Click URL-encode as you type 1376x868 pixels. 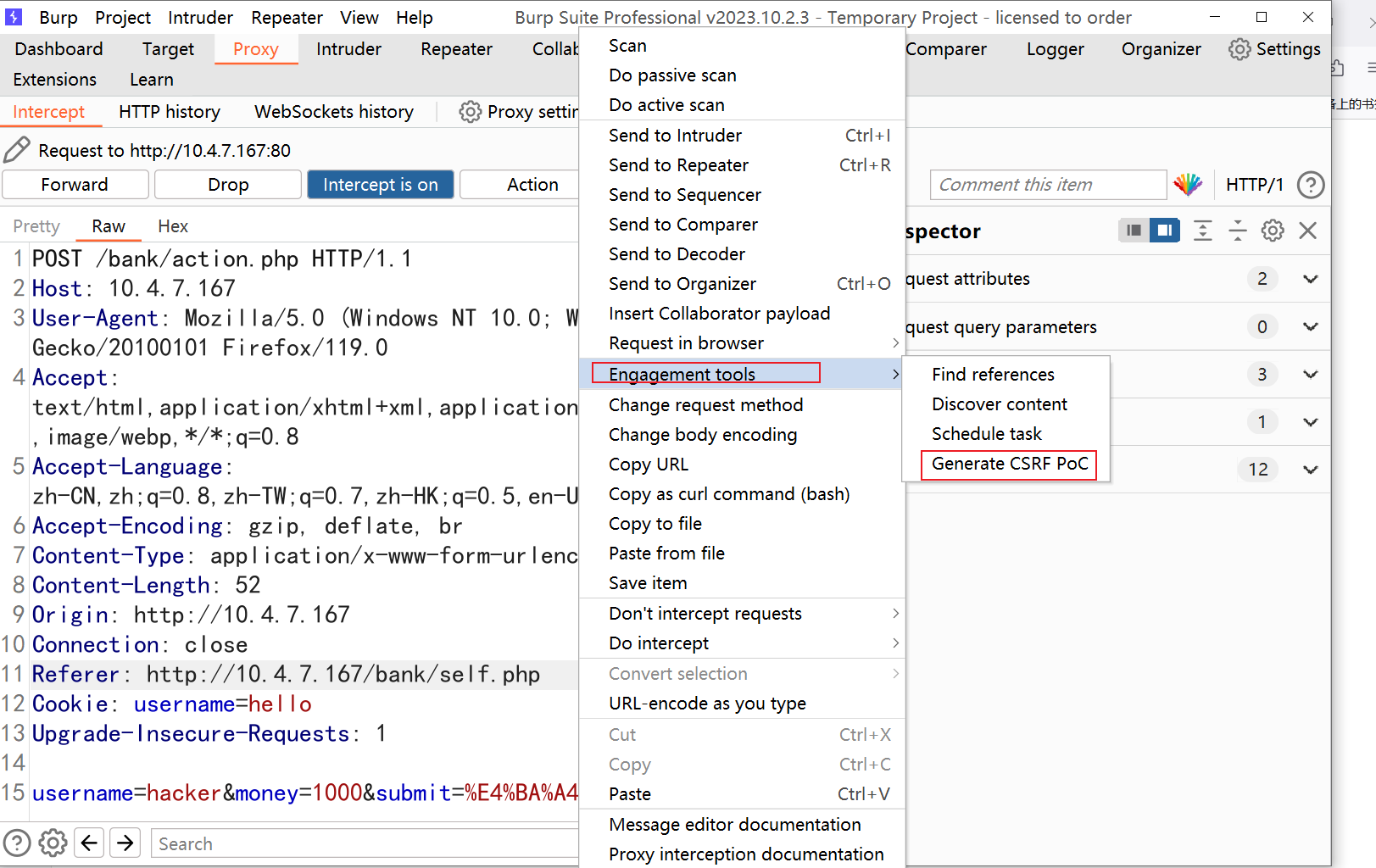(742, 704)
